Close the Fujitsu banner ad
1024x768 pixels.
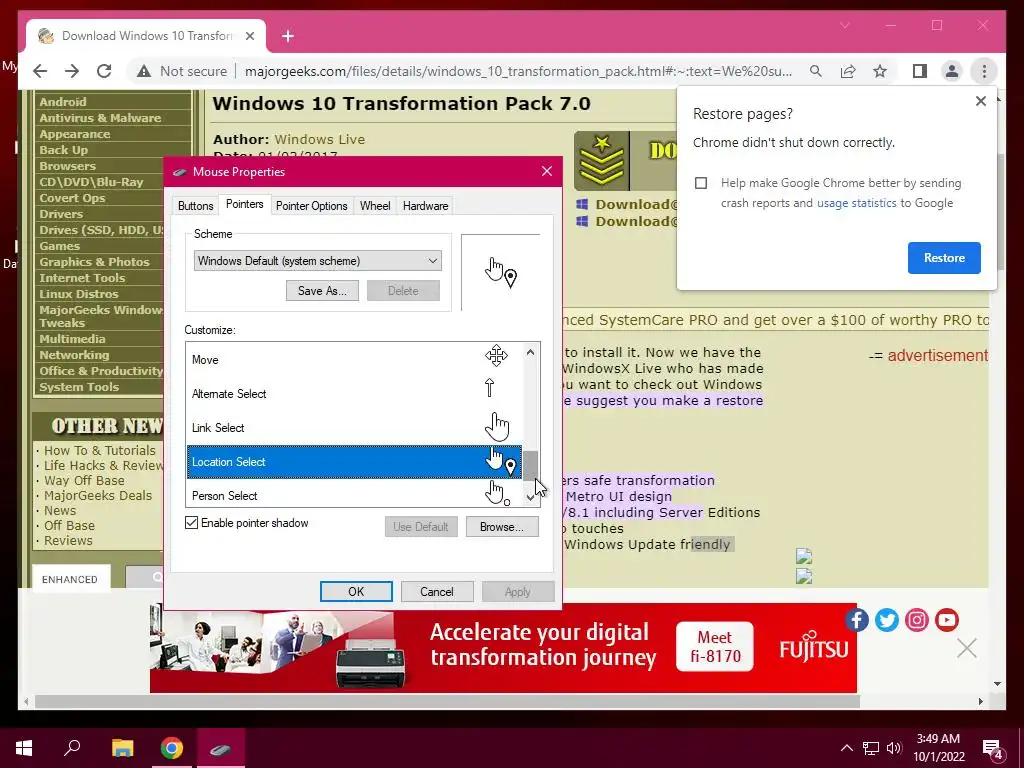pos(967,648)
